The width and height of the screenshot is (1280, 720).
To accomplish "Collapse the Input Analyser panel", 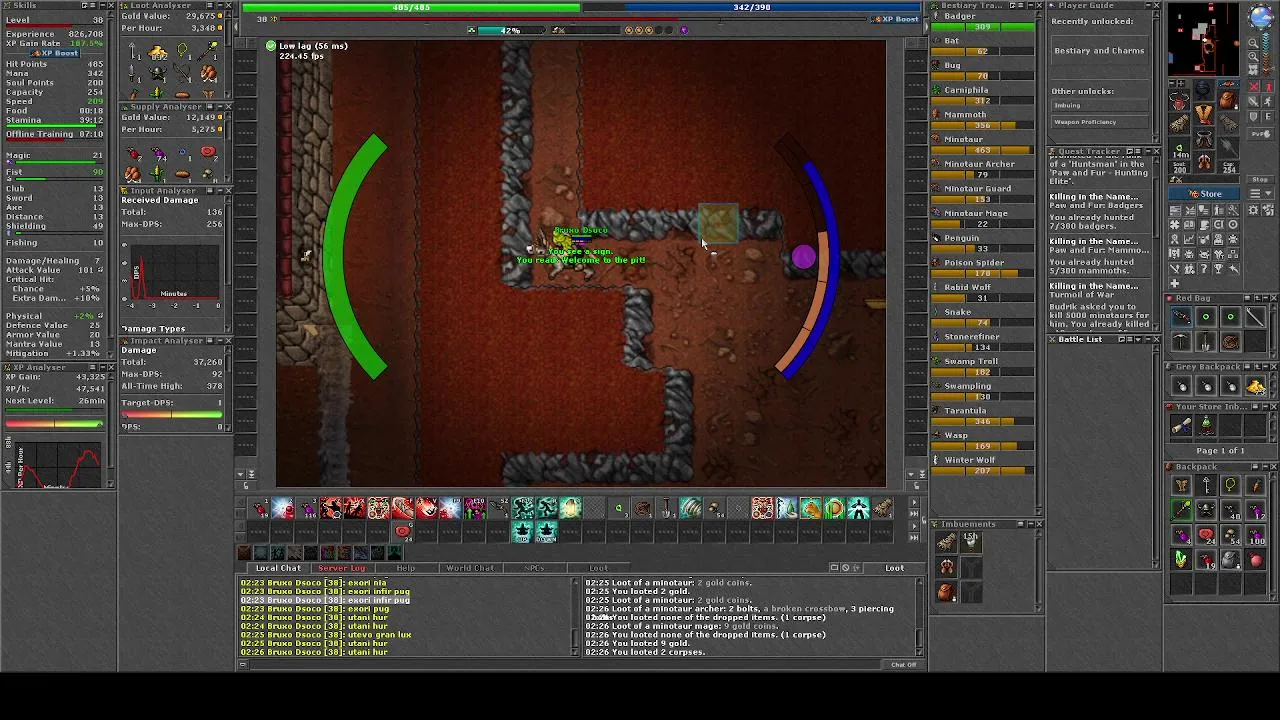I will coord(219,191).
